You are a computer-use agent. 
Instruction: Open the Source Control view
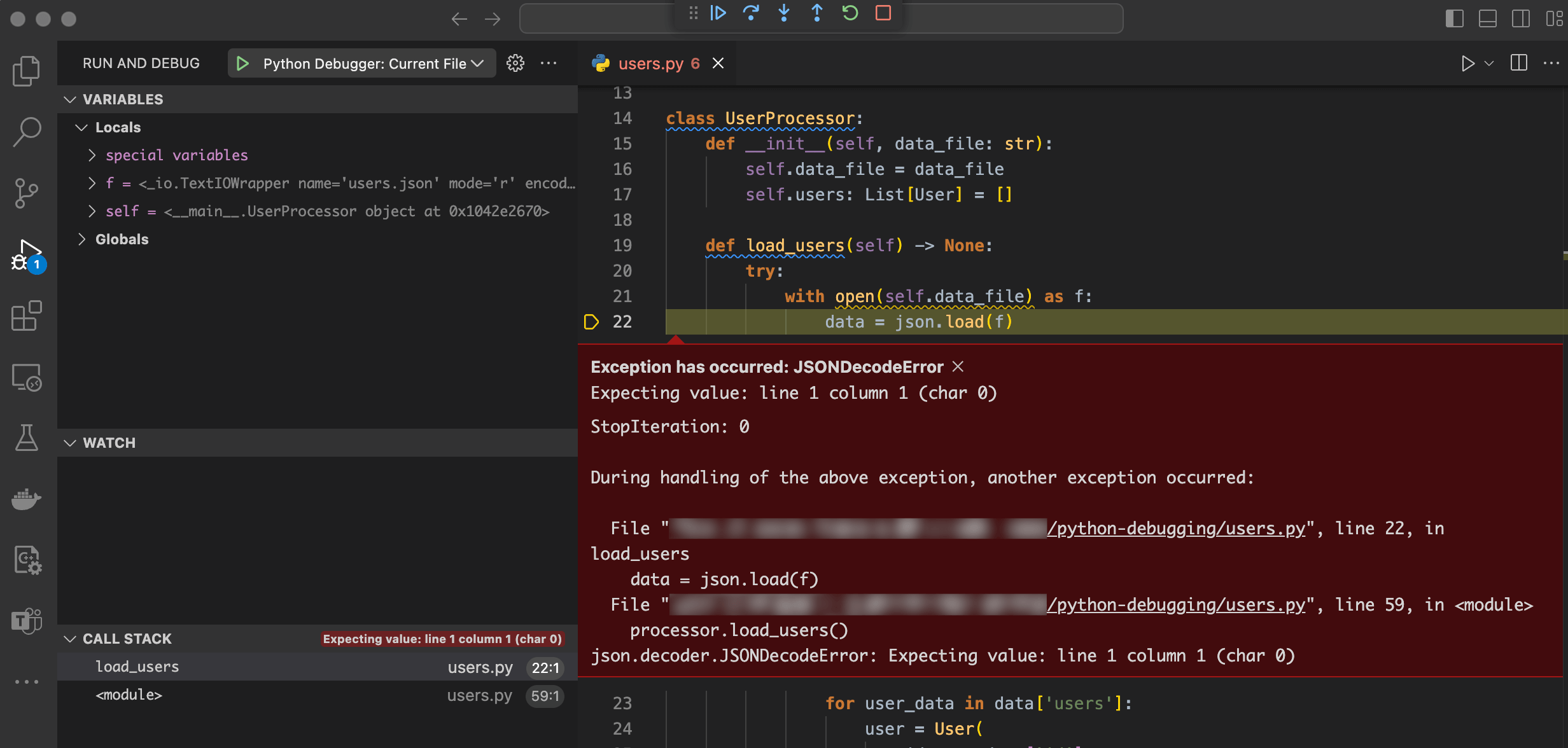(26, 191)
